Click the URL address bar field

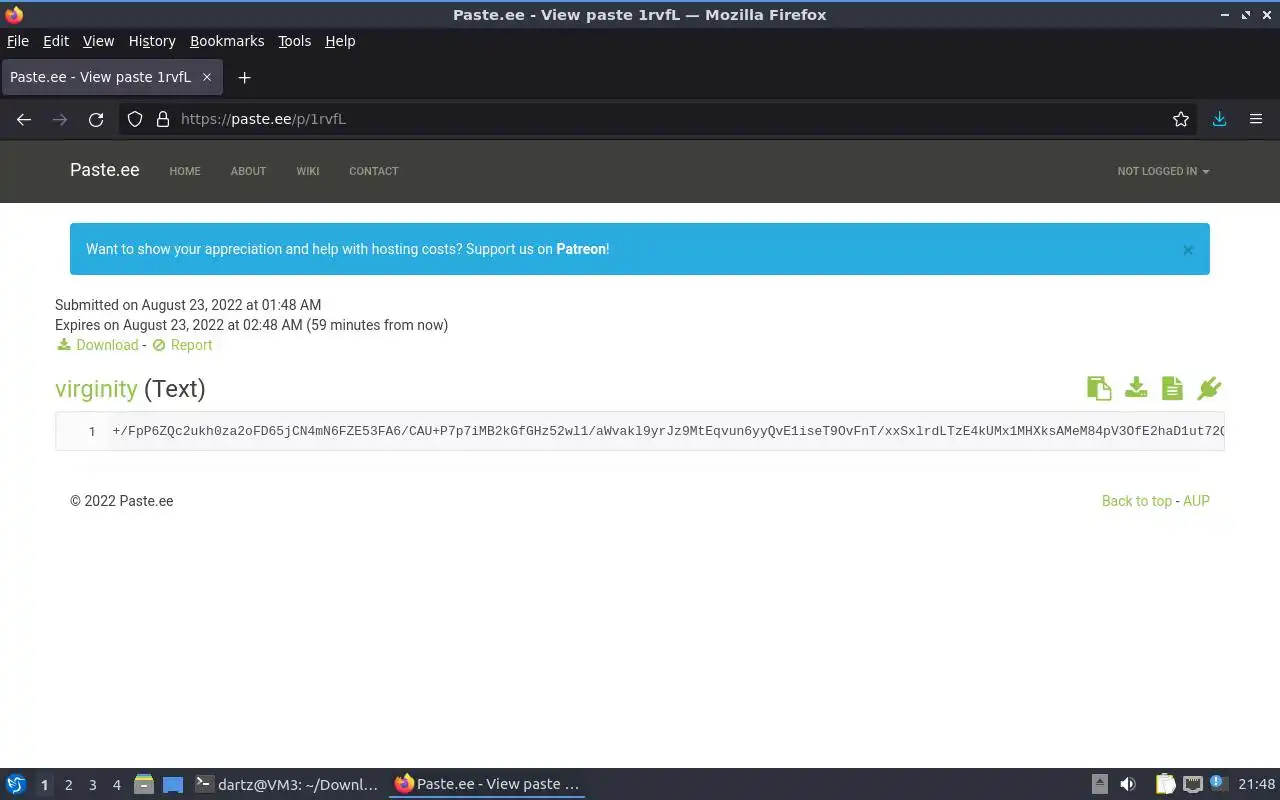(x=660, y=119)
